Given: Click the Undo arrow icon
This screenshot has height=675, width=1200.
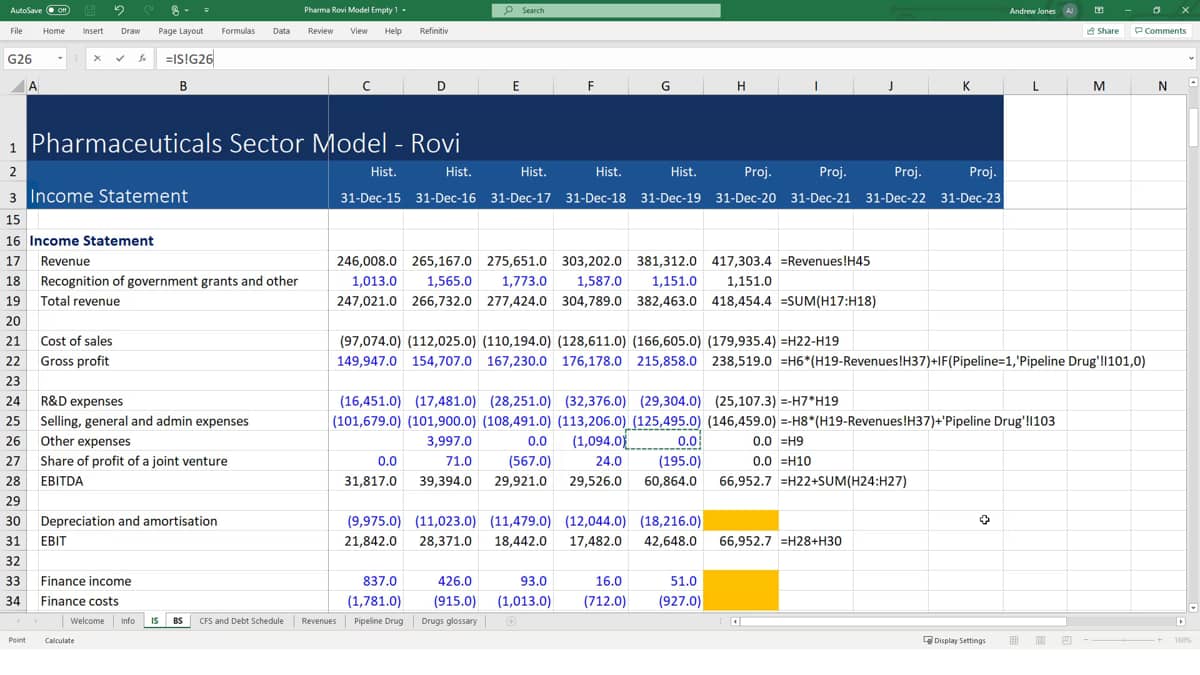Looking at the screenshot, I should coord(119,11).
